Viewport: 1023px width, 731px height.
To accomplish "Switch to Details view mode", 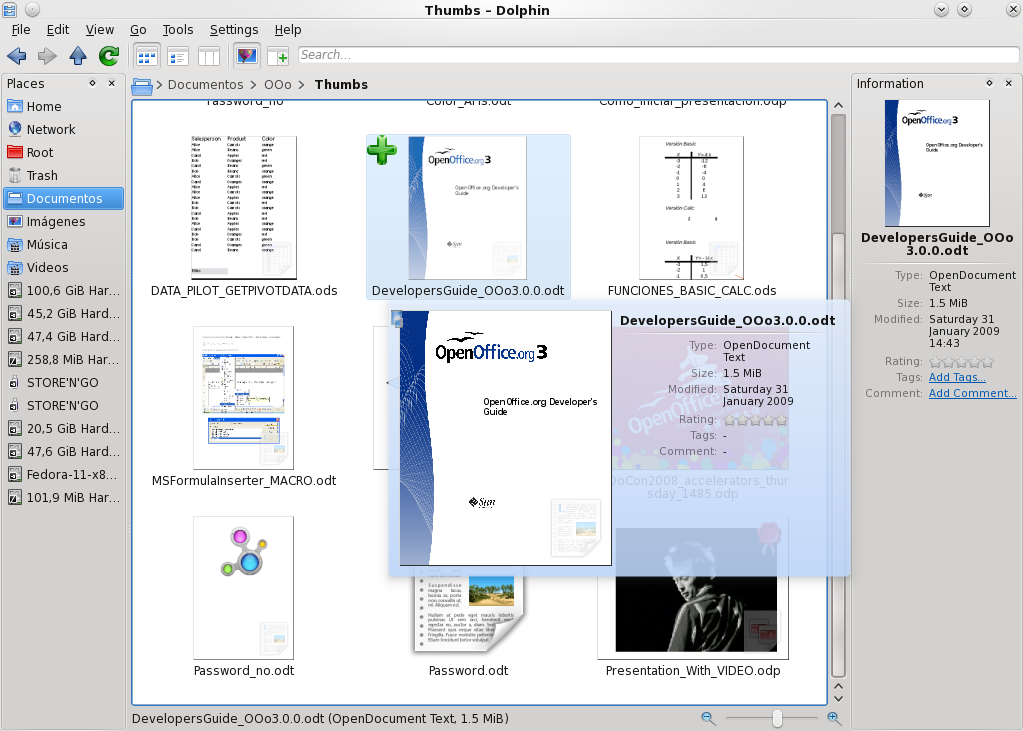I will 177,57.
